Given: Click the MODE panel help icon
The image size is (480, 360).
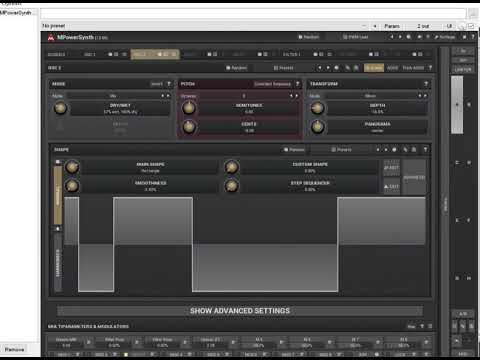Looking at the screenshot, I should (169, 84).
